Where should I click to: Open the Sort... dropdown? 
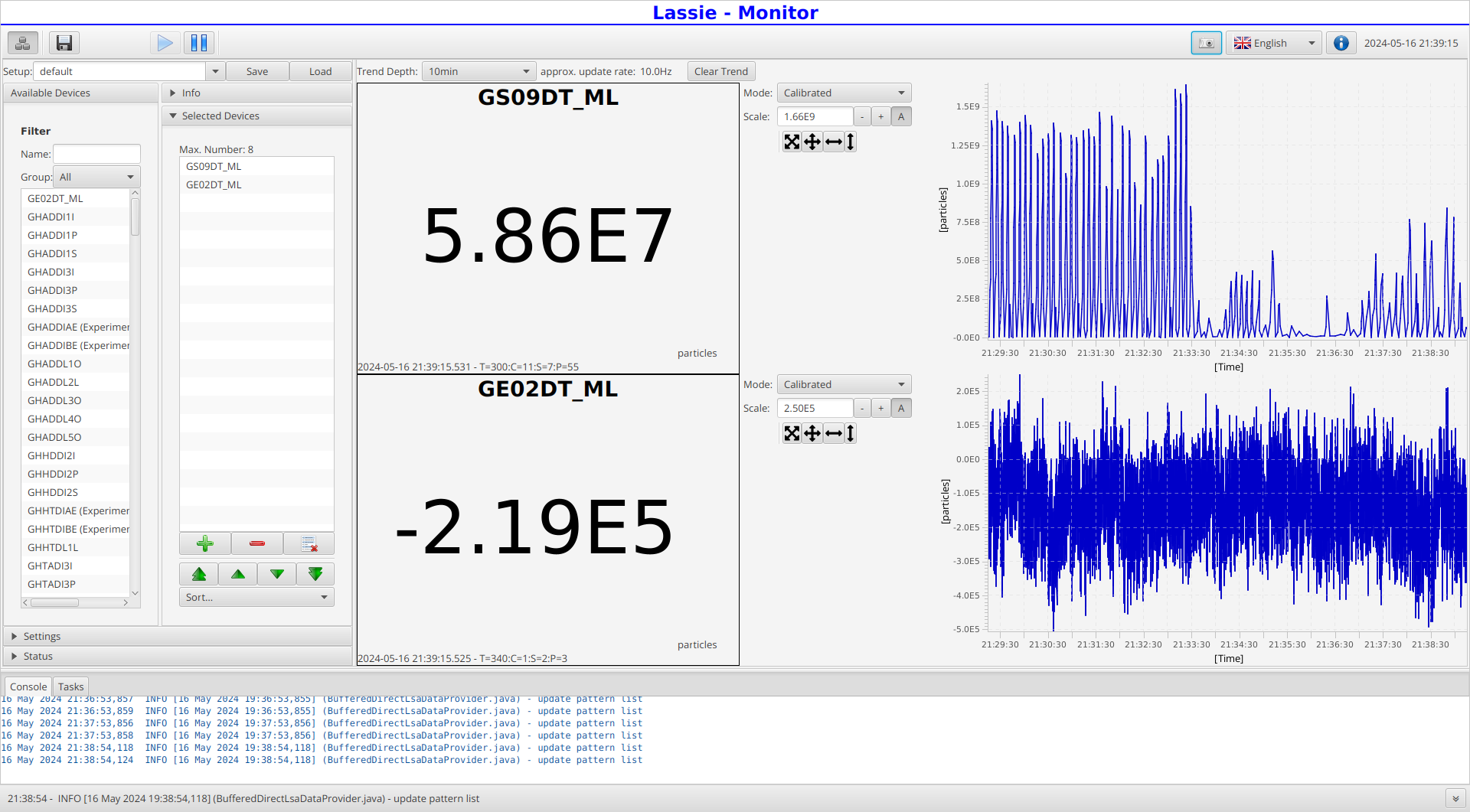click(x=256, y=597)
